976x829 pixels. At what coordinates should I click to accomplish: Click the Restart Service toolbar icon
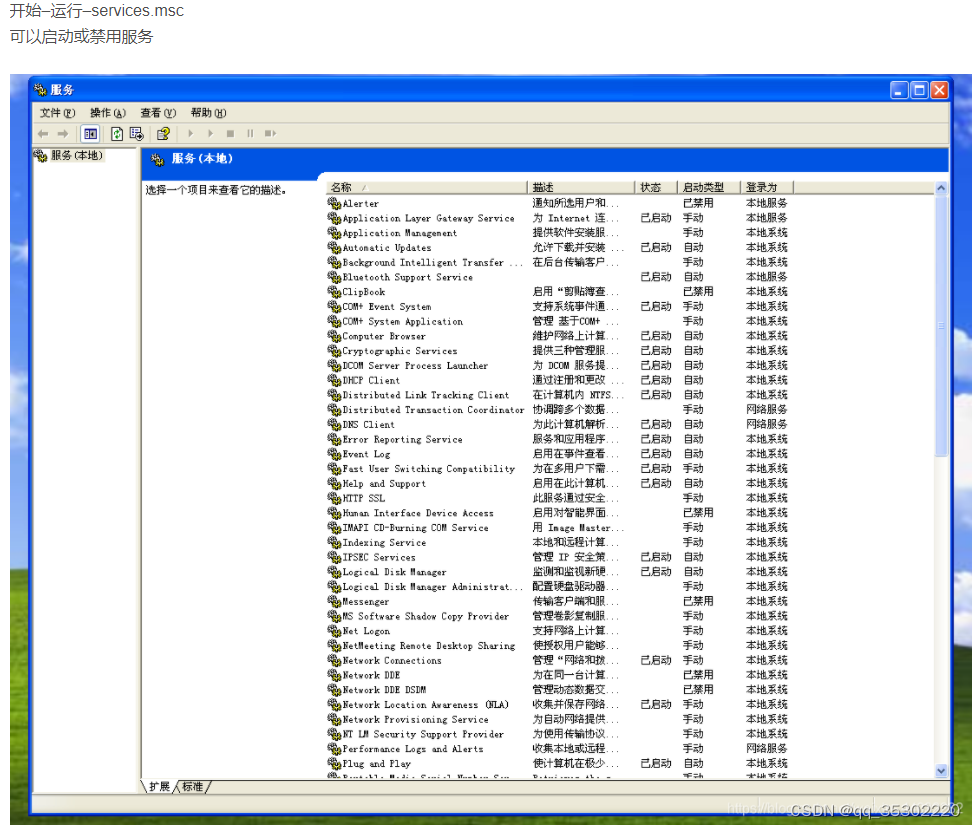click(270, 134)
